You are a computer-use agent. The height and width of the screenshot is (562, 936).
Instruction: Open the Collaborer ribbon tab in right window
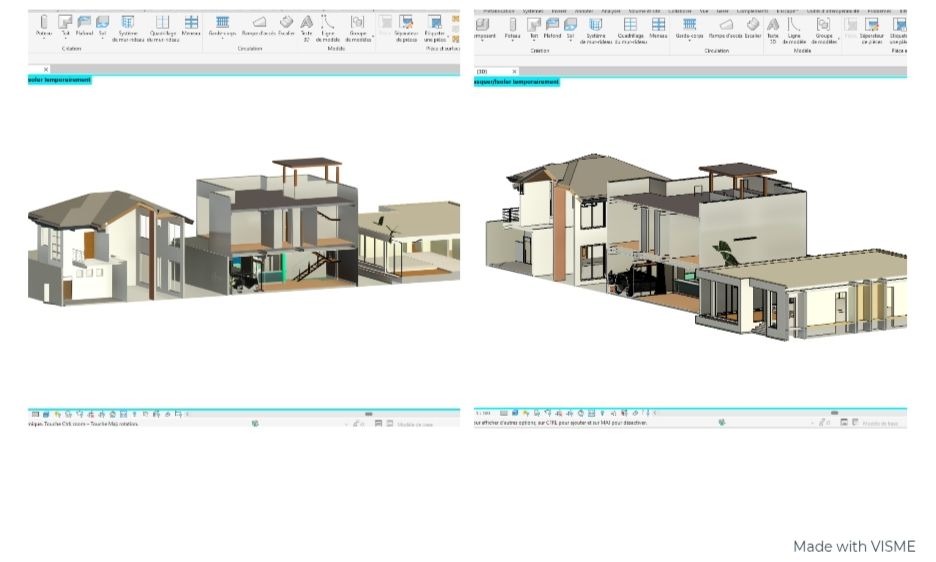[679, 11]
